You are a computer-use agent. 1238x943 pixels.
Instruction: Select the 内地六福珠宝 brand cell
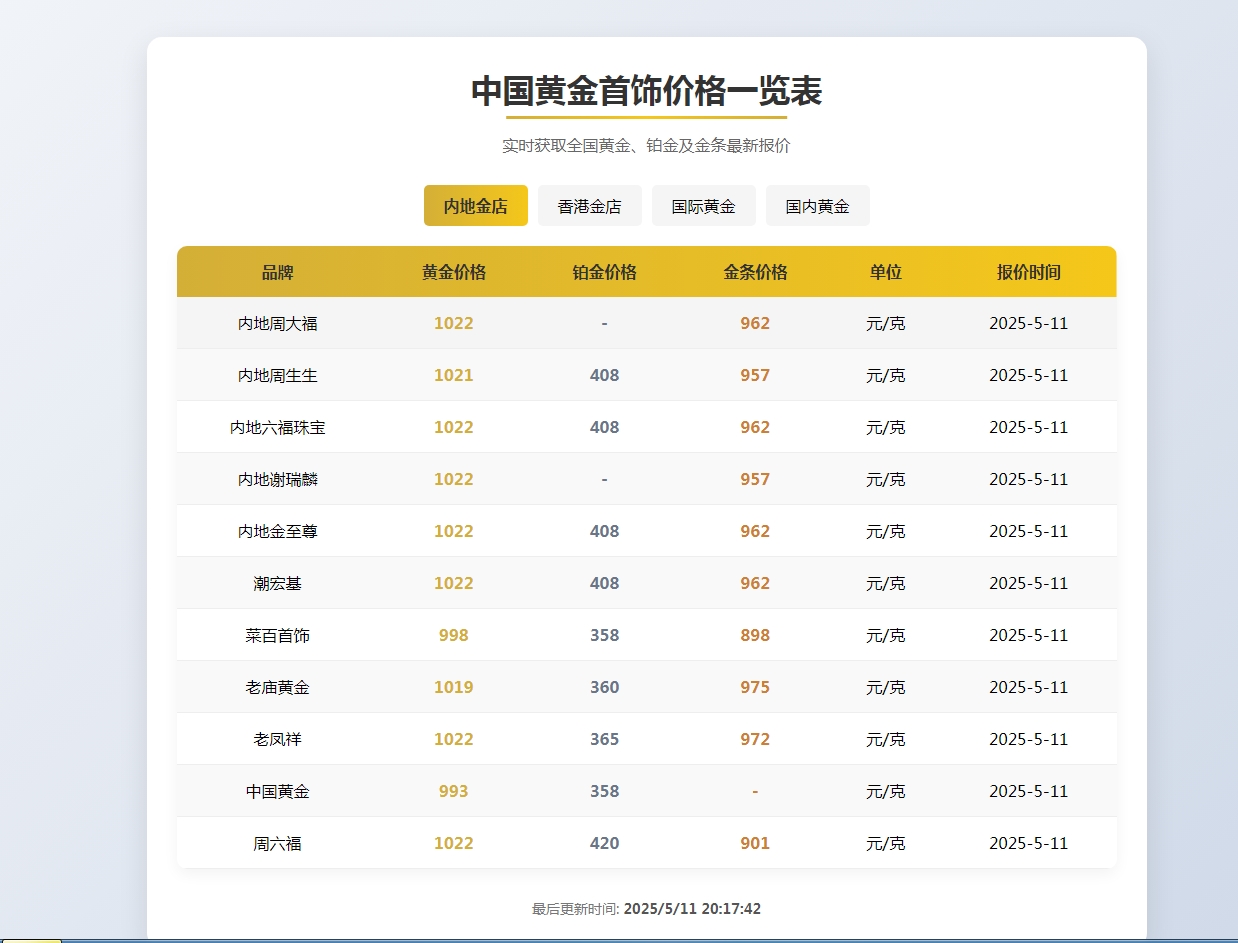278,428
